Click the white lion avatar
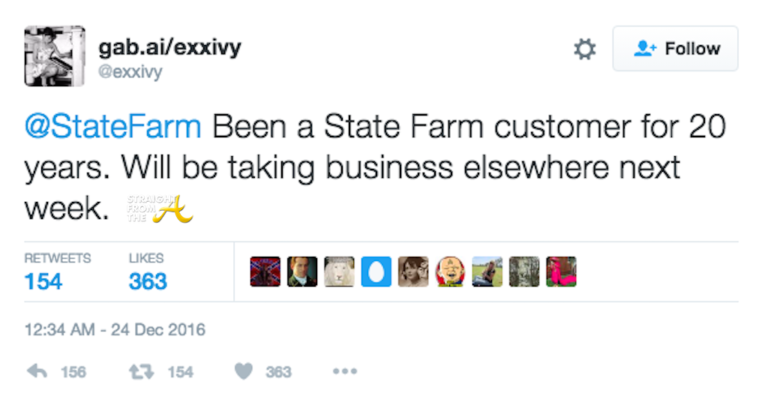The width and height of the screenshot is (768, 412). pos(339,271)
